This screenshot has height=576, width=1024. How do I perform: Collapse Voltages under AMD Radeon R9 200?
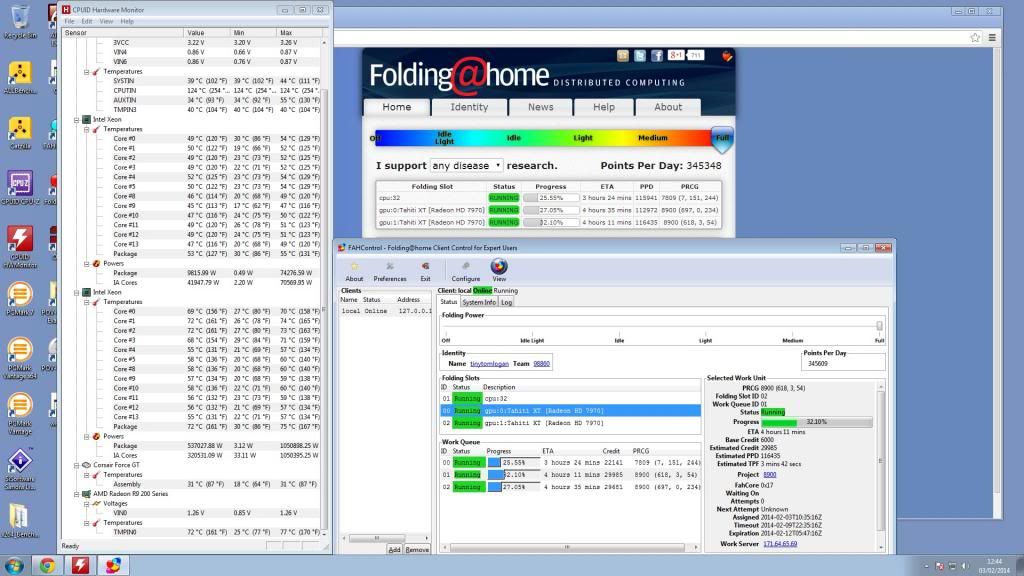pyautogui.click(x=86, y=504)
